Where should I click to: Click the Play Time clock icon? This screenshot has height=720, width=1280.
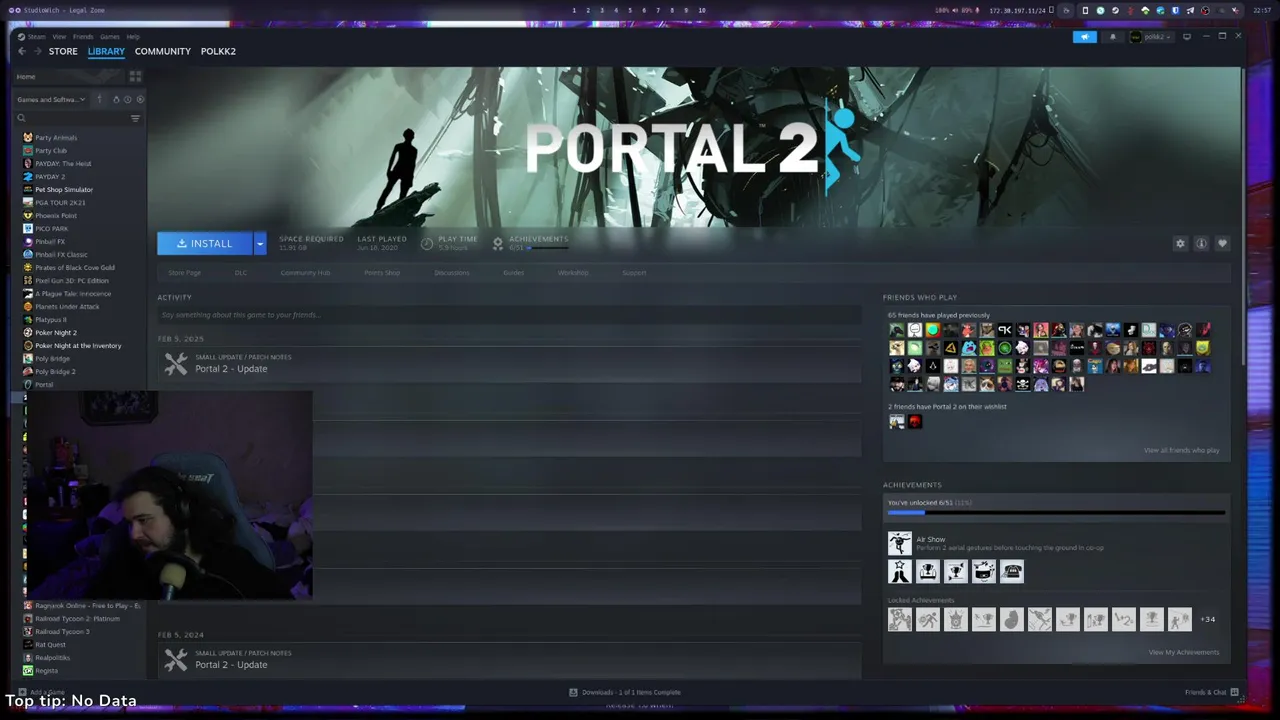tap(427, 243)
